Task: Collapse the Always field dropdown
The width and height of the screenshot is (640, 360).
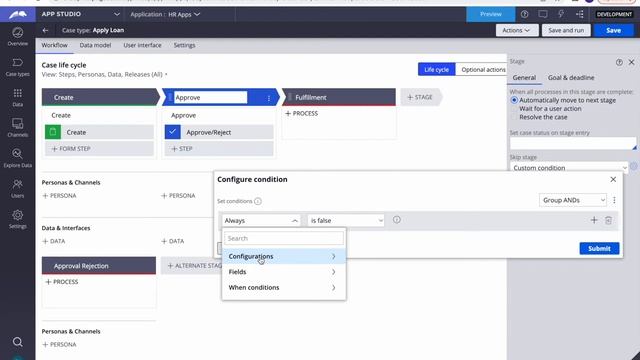Action: 261,220
